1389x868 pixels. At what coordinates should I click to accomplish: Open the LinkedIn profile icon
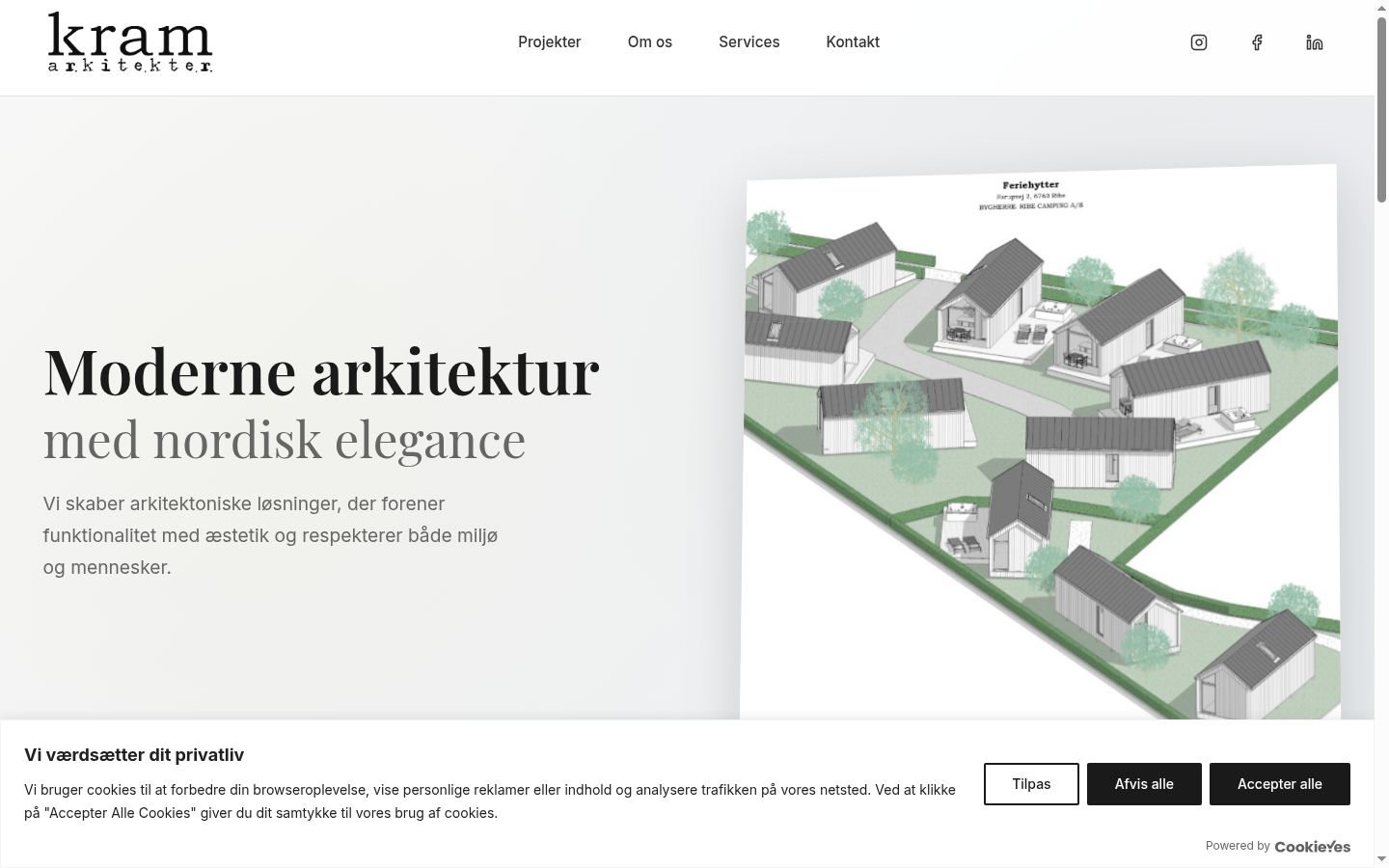[x=1315, y=42]
